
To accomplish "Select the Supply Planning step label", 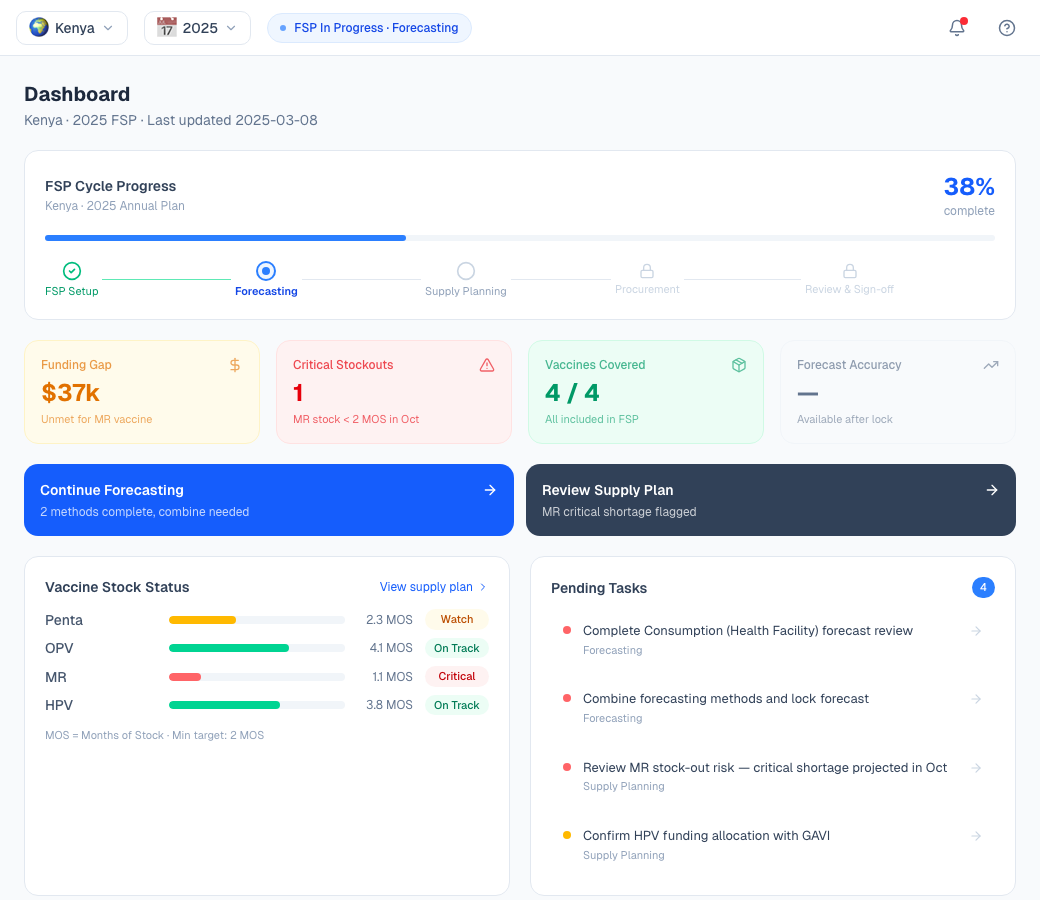I will 466,291.
